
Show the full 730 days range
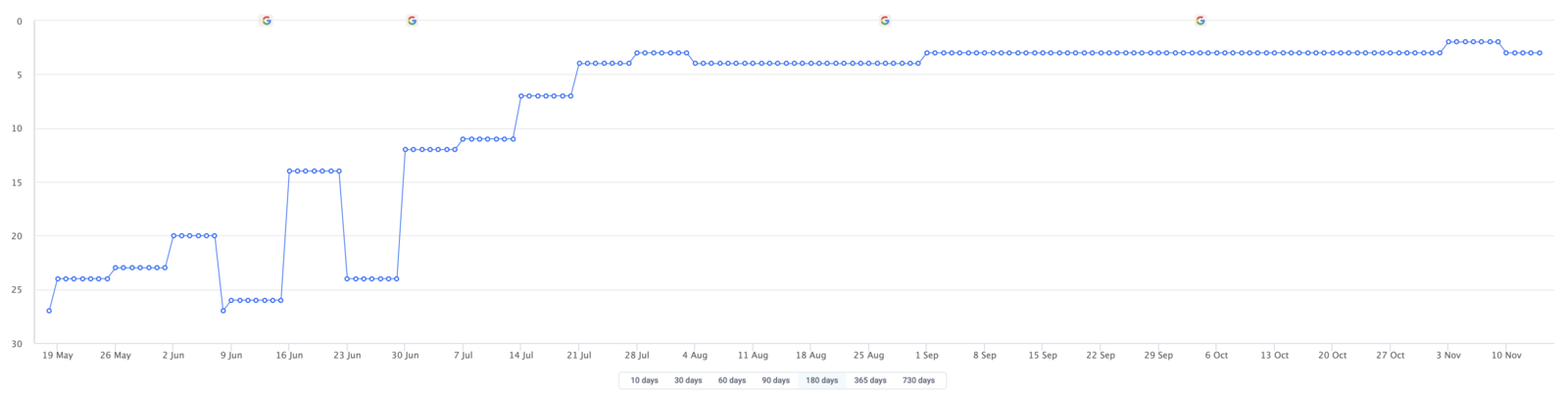pyautogui.click(x=918, y=380)
